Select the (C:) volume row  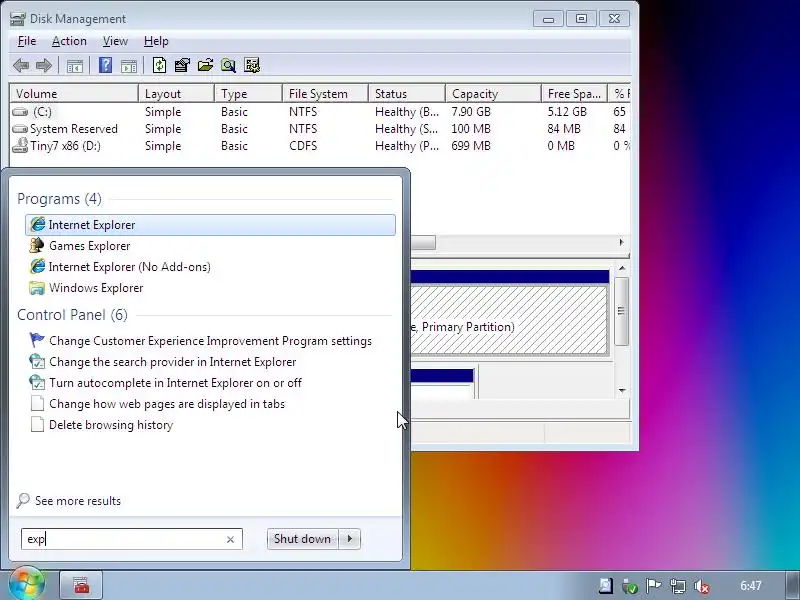pos(320,112)
